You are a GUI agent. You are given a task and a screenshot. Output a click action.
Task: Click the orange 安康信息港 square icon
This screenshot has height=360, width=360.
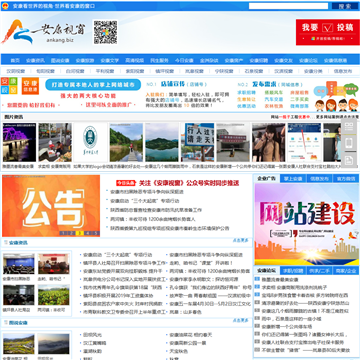30,86
